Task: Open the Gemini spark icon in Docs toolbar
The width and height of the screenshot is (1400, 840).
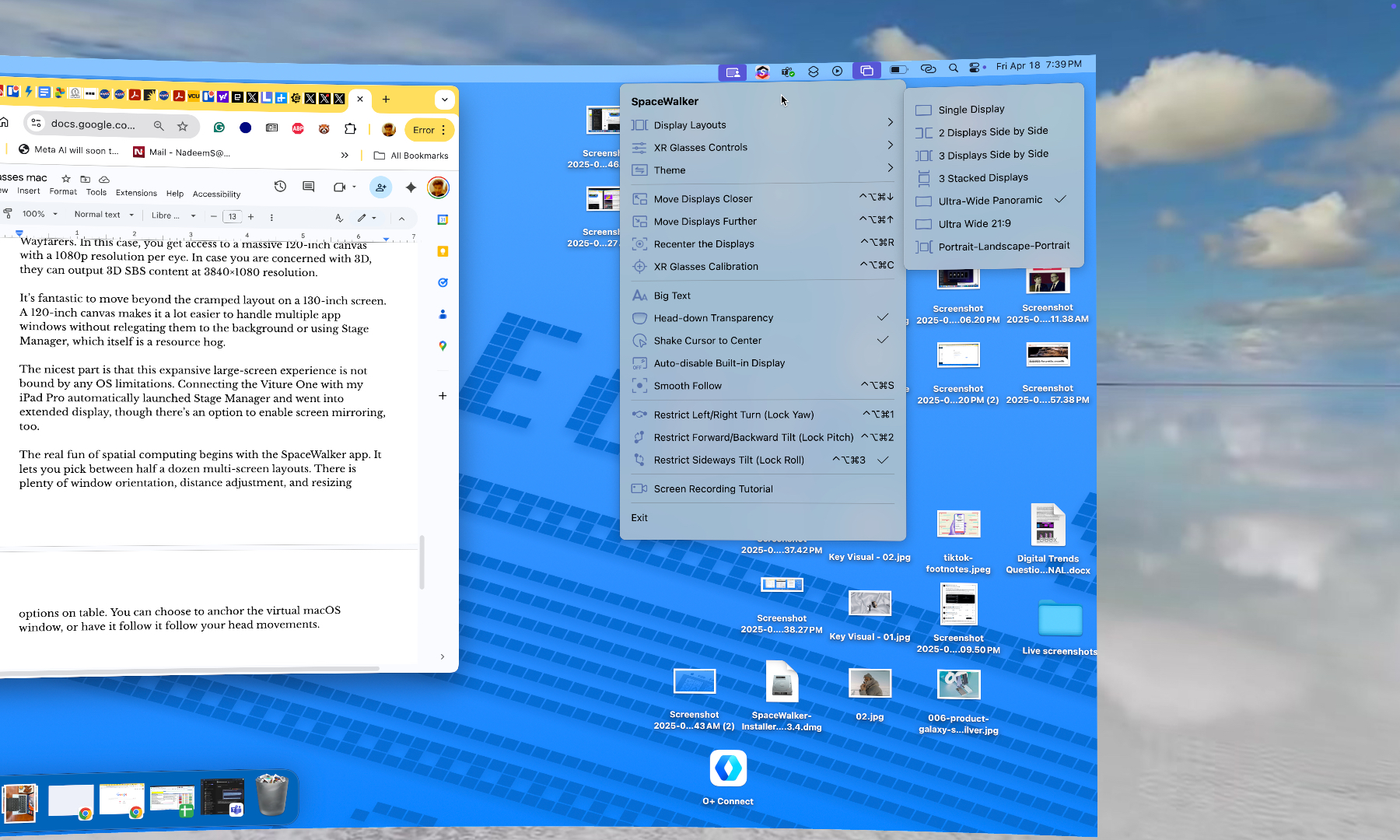Action: (x=411, y=187)
